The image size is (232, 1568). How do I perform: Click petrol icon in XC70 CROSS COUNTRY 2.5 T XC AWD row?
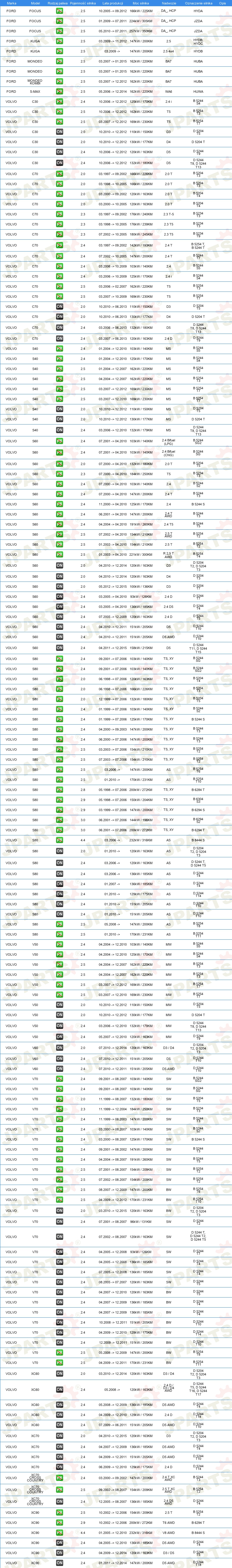tap(59, 1489)
